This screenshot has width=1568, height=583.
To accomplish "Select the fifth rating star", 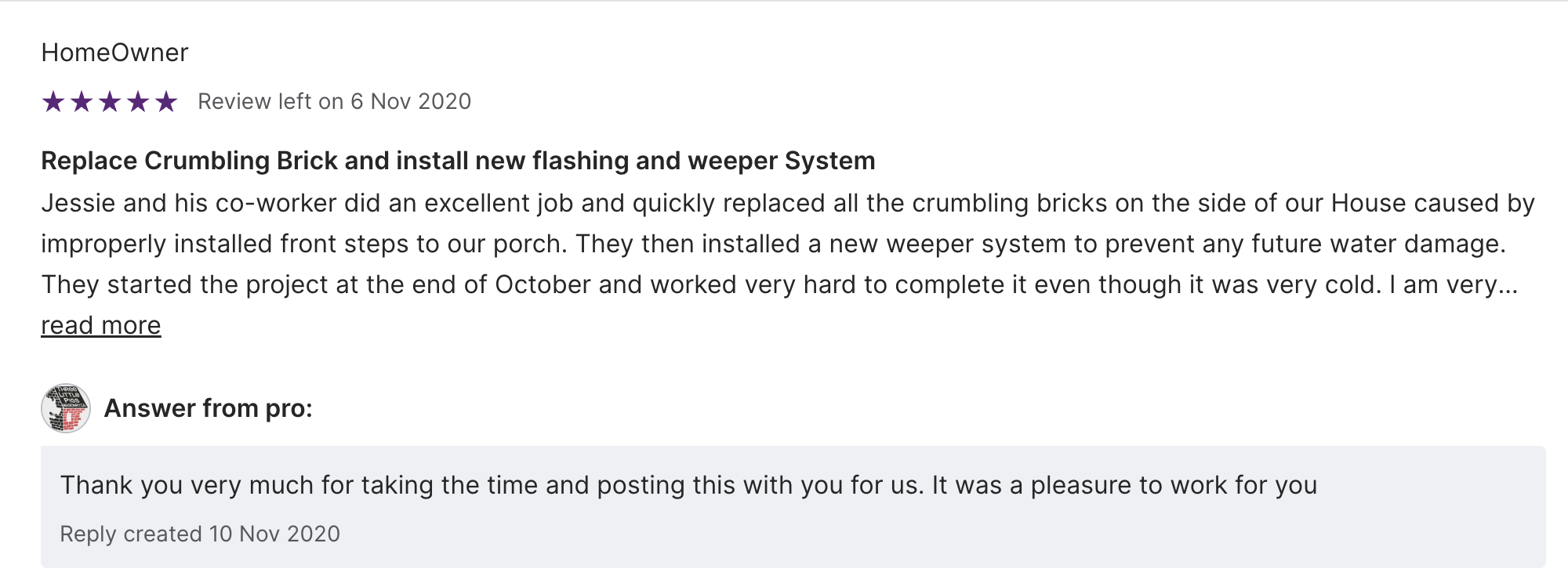I will (166, 102).
